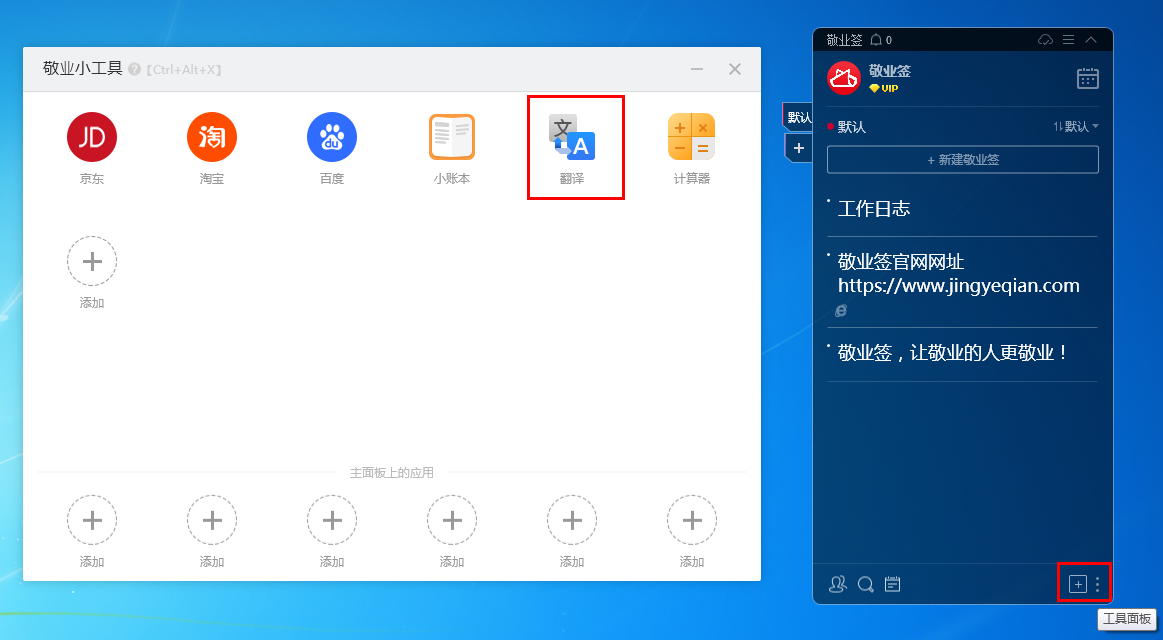The width and height of the screenshot is (1163, 640).
Task: Click the 敬业签 red avatar logo
Action: point(843,79)
